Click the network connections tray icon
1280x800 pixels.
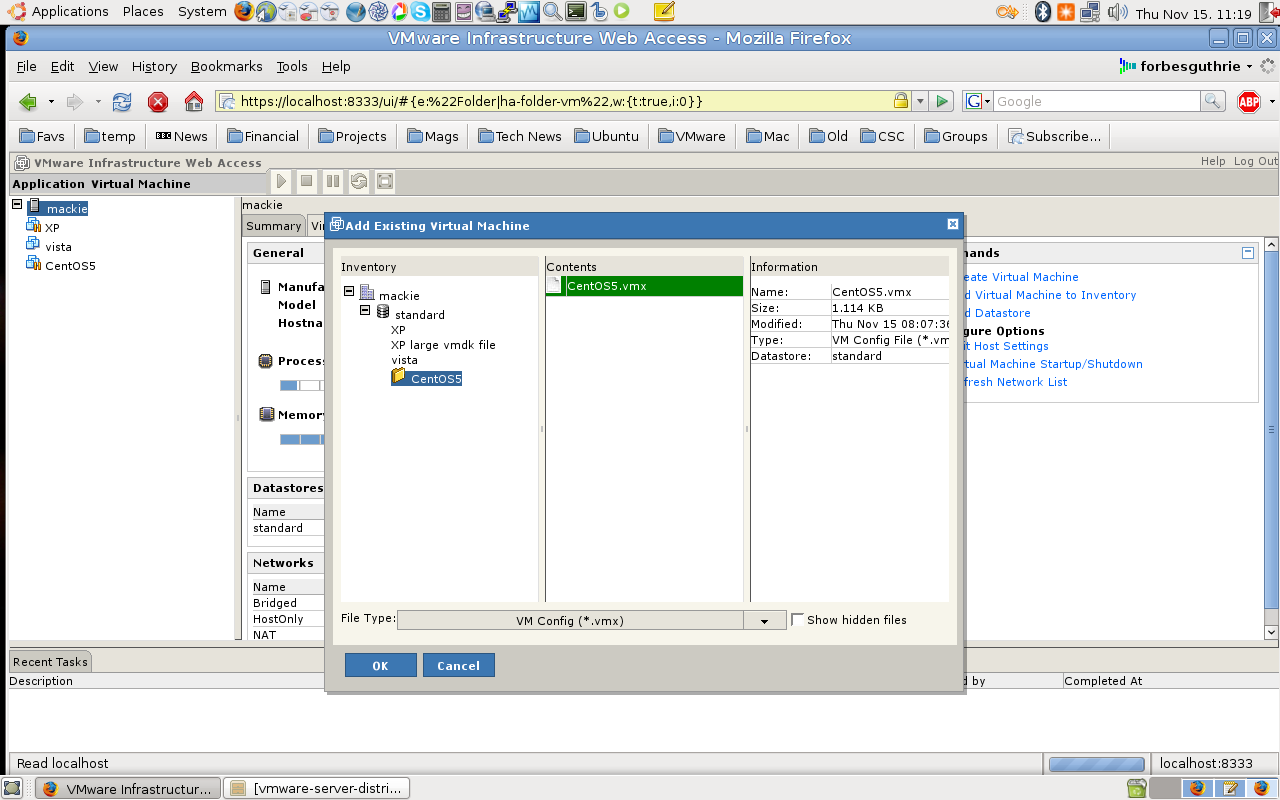pos(1090,12)
